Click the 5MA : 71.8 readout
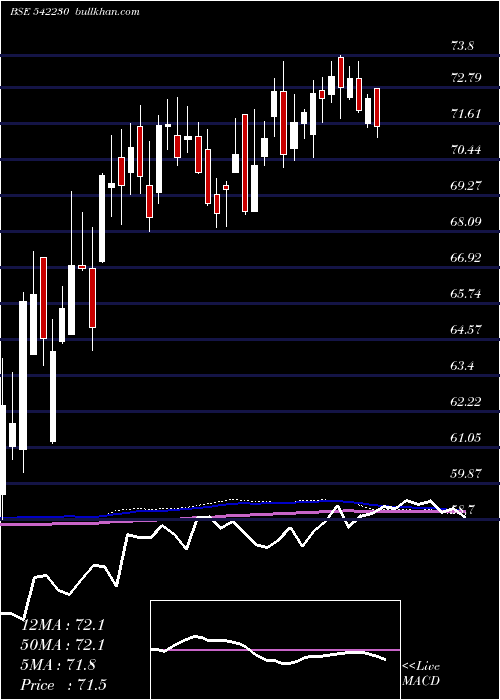The height and width of the screenshot is (700, 500). [58, 665]
